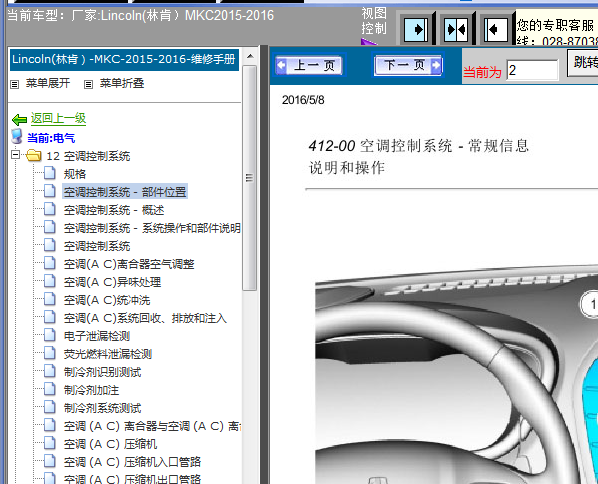Open 空调(A C)系统回收、排放和注入

(145, 318)
